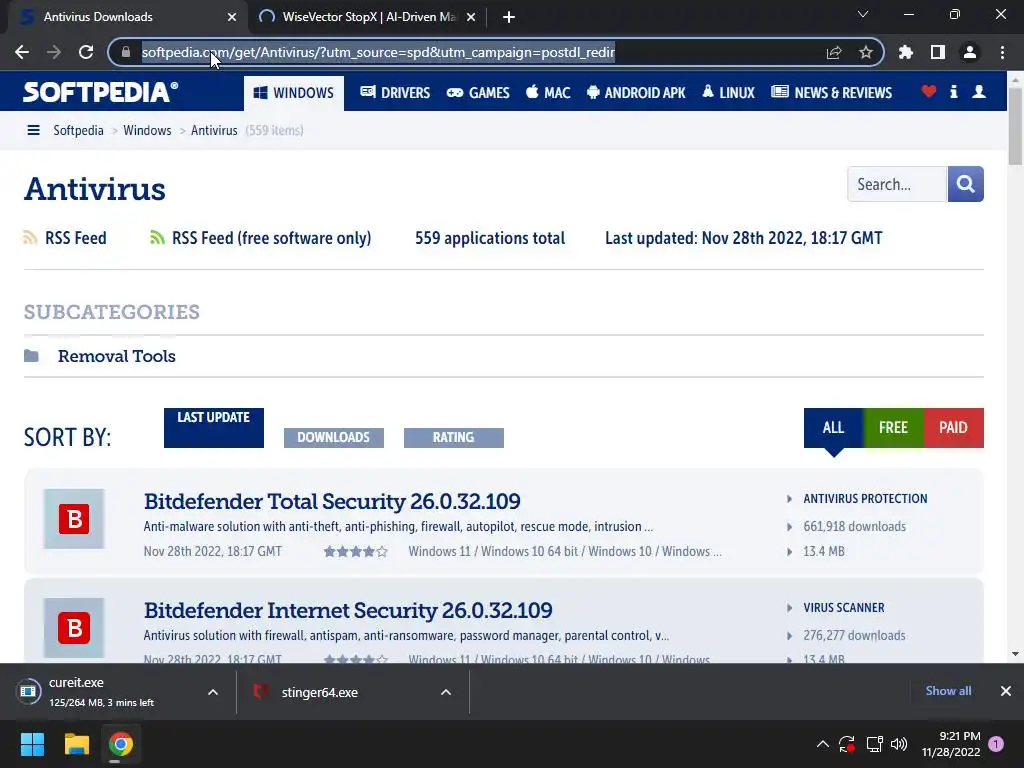Focus the Search input field
The height and width of the screenshot is (768, 1024).
pos(897,184)
